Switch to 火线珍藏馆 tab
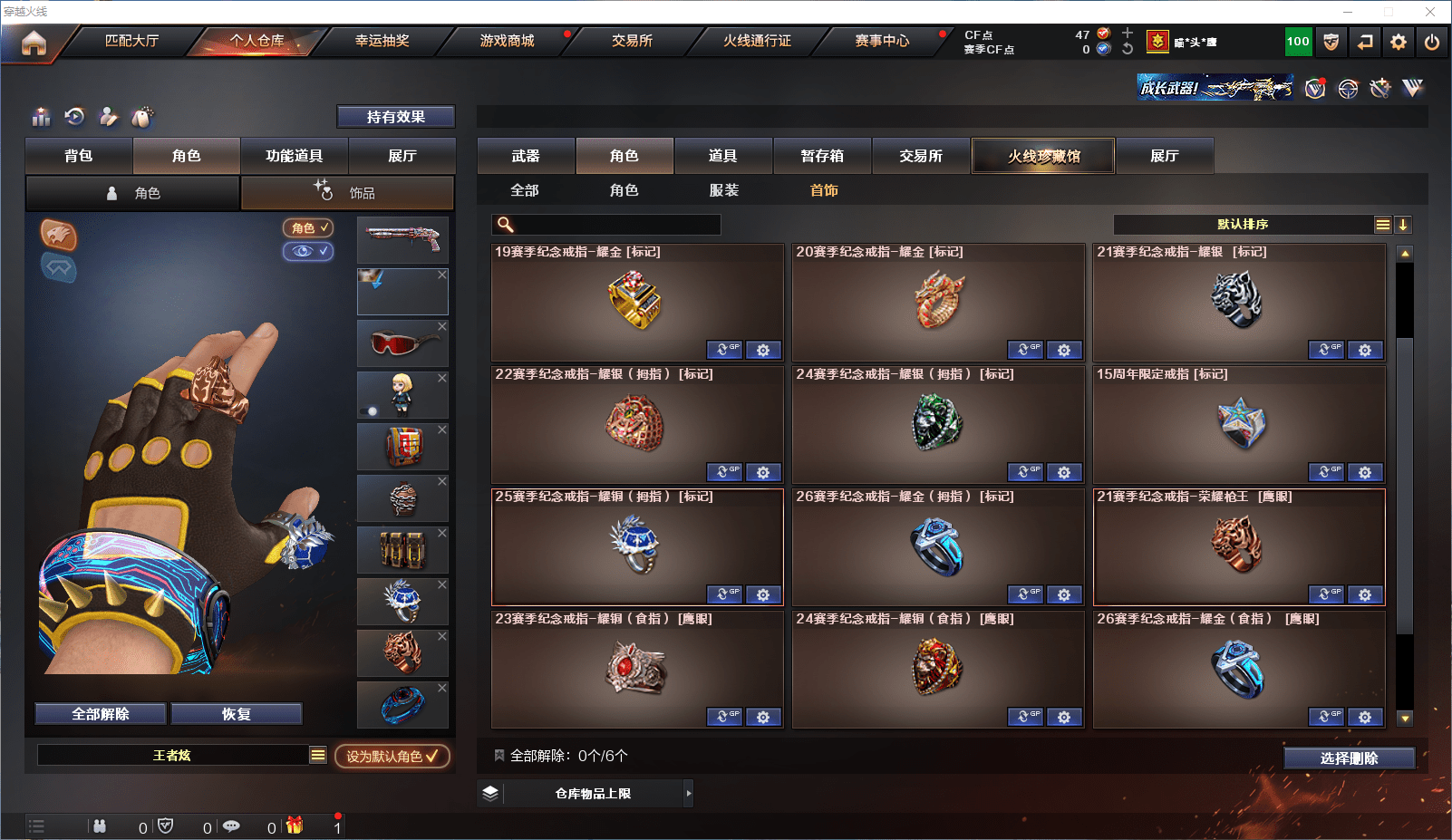 click(x=1043, y=156)
